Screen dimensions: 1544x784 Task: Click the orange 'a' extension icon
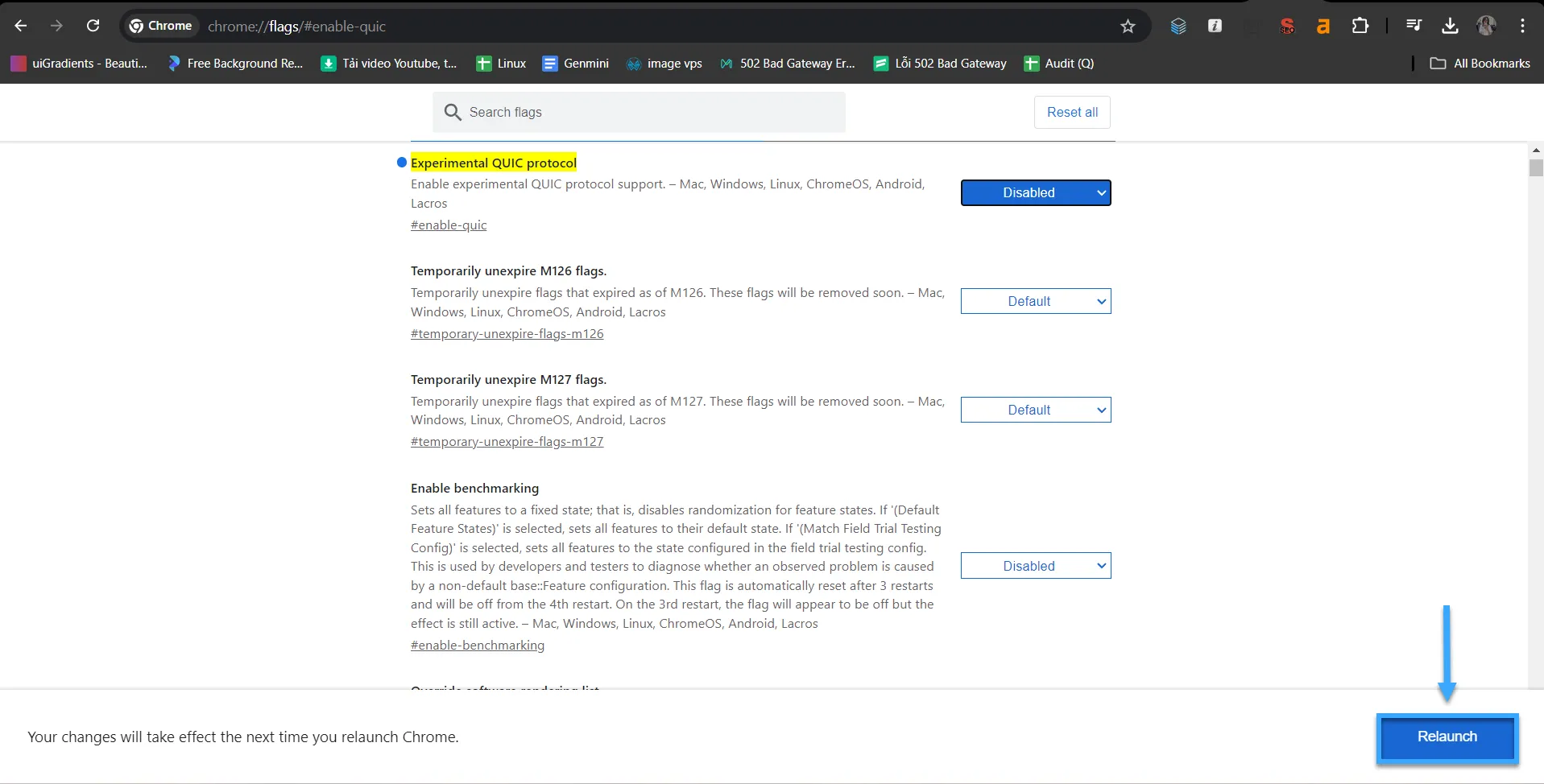[x=1323, y=25]
